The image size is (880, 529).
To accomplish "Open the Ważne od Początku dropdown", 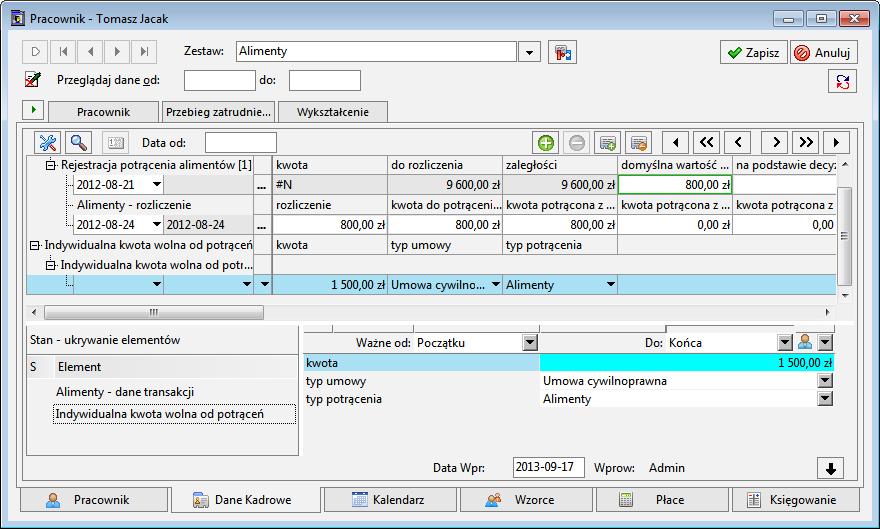I will tap(530, 343).
